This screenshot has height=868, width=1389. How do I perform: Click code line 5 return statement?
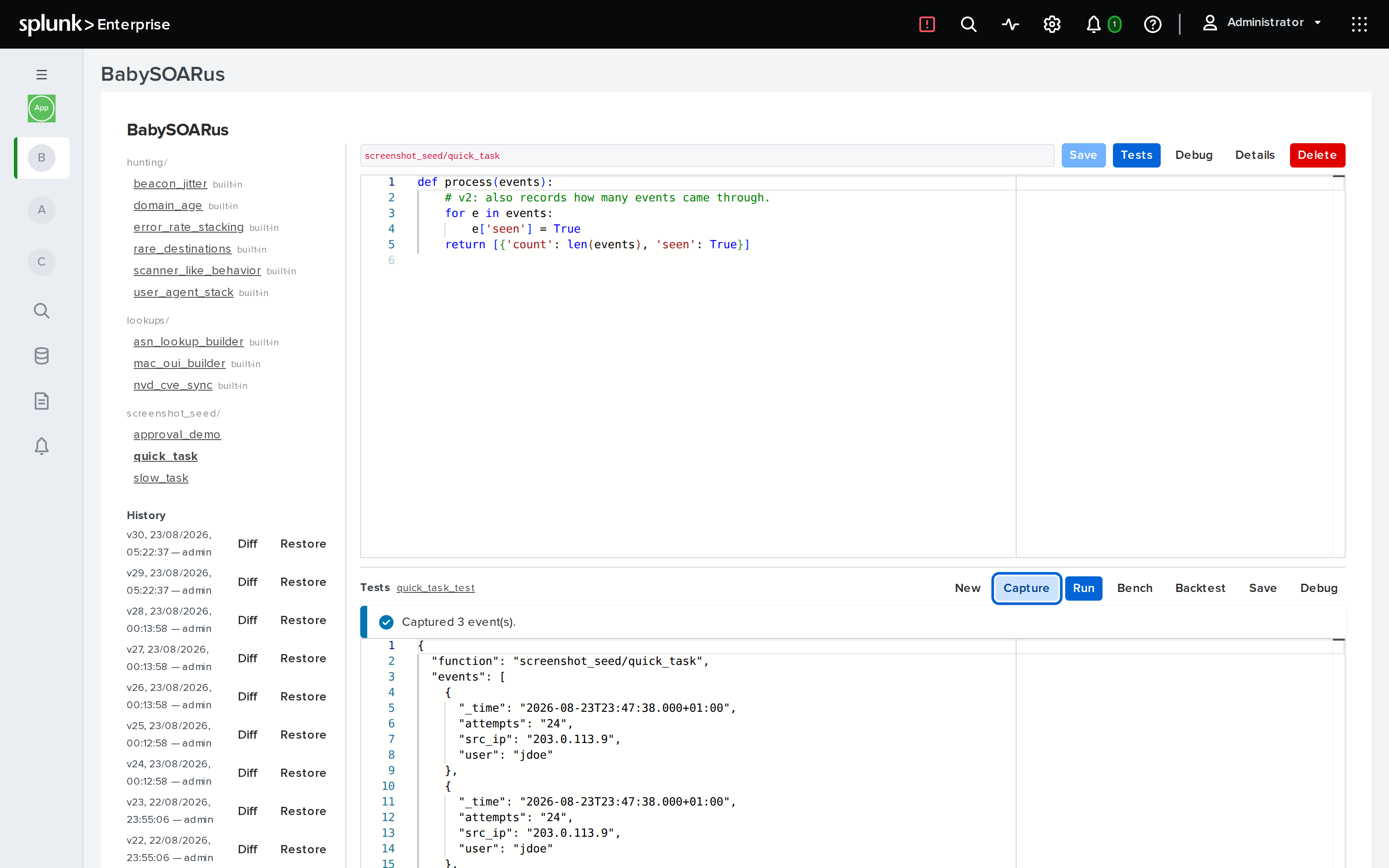[598, 244]
